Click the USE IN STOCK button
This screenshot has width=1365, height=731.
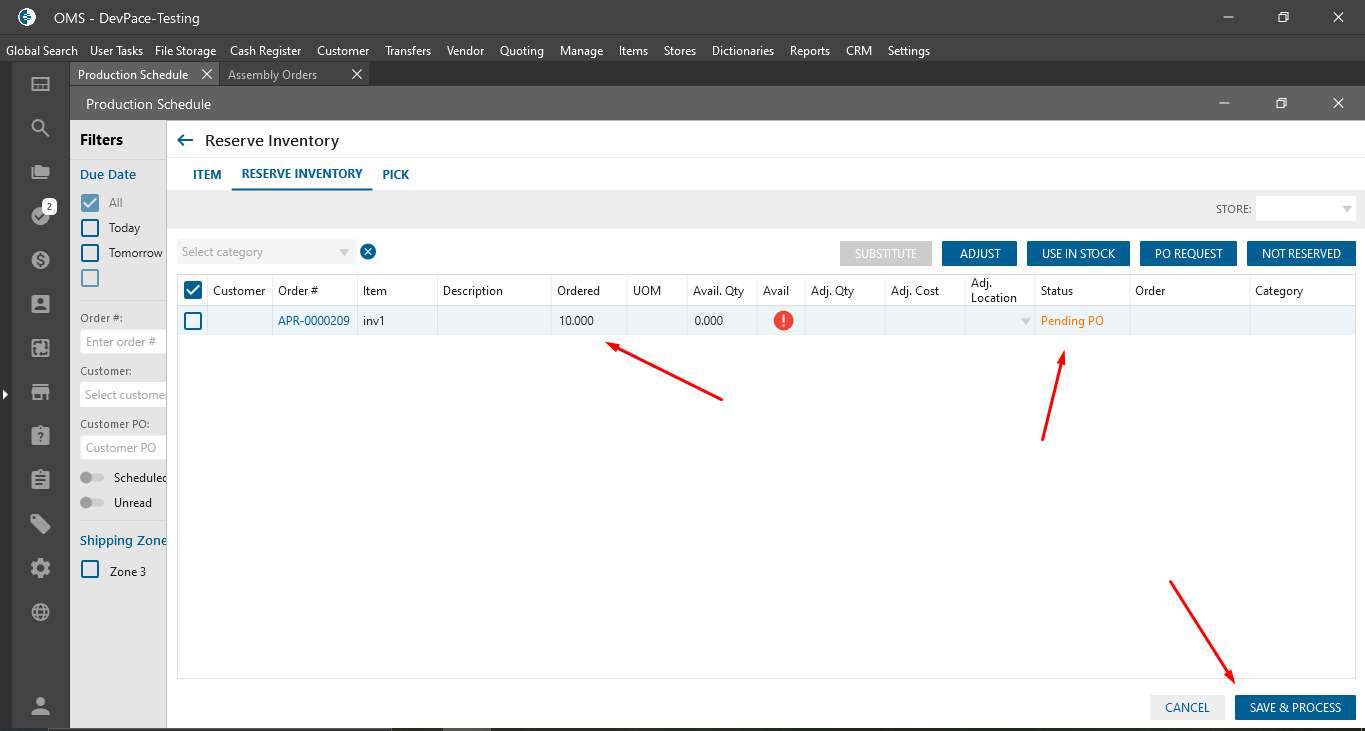1078,254
